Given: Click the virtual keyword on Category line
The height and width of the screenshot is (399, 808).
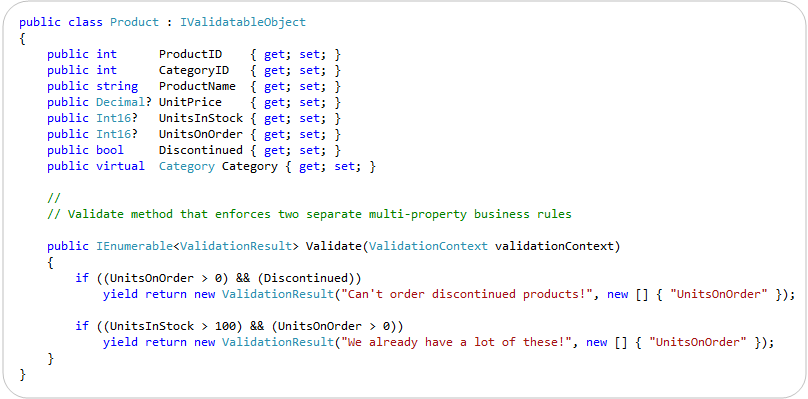Looking at the screenshot, I should pos(120,166).
